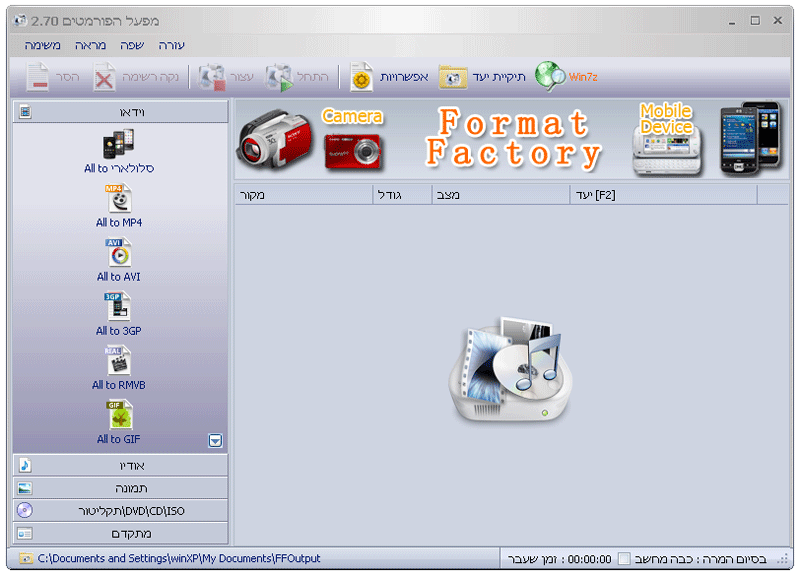This screenshot has width=800, height=576.
Task: Click the All to MP4 label
Action: (119, 222)
